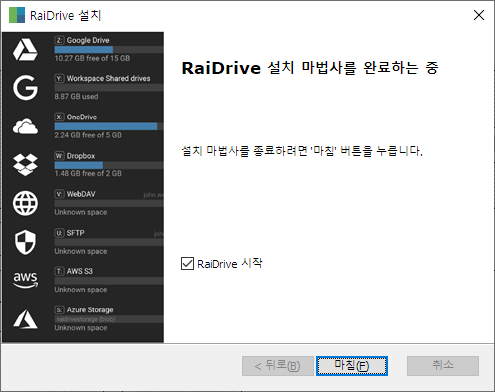Click the "RaiDrive 설치 마법사를 완료하는 중" heading
The image size is (495, 392).
tap(310, 68)
